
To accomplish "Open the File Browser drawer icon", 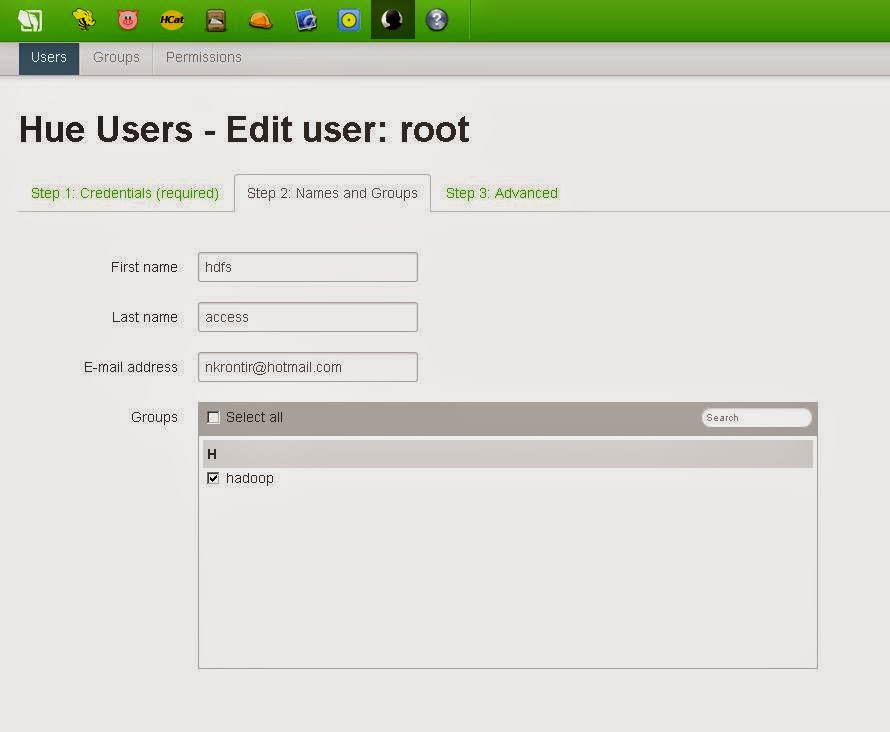I will click(216, 20).
